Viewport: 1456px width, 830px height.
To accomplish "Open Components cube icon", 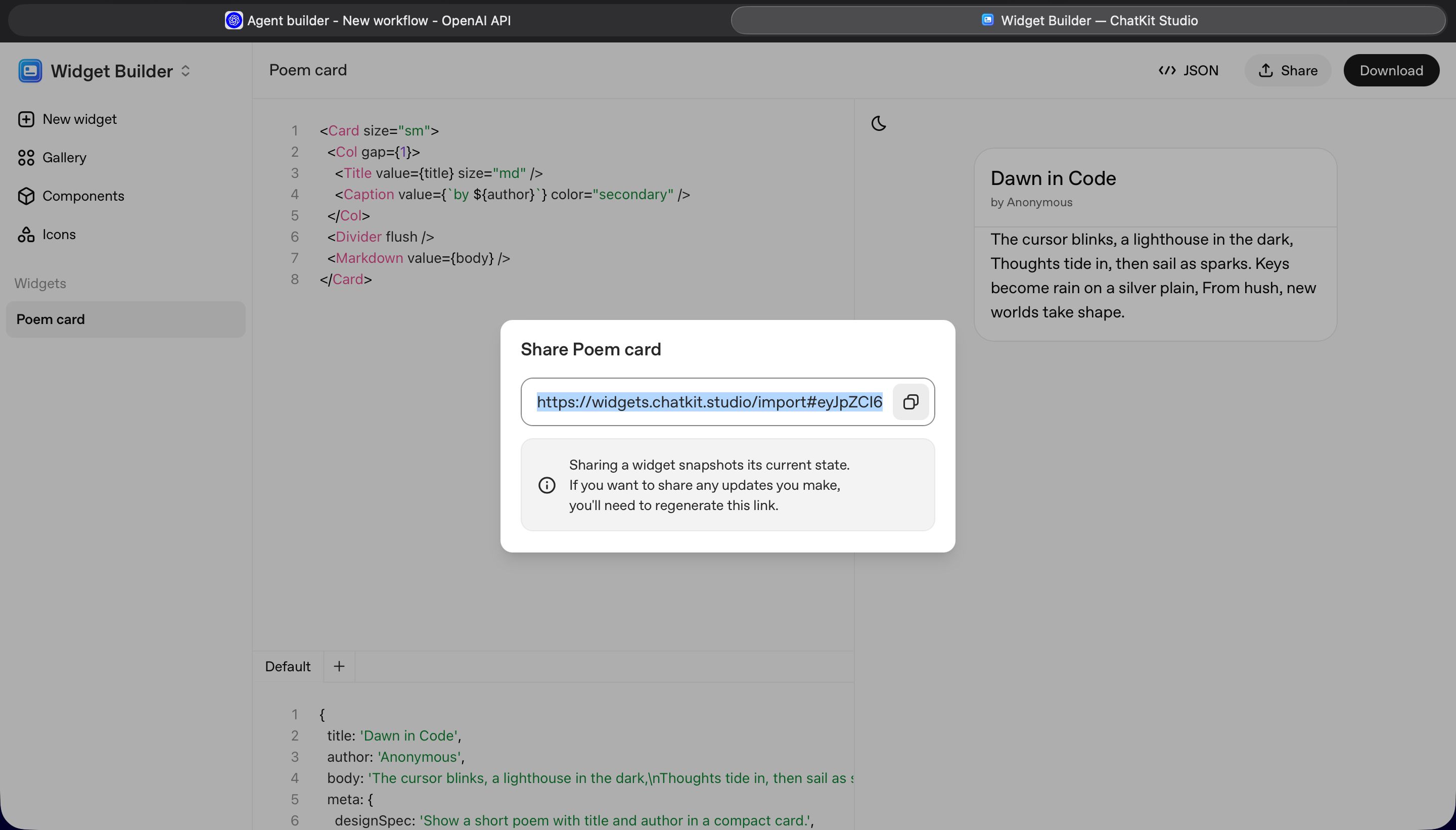I will [x=26, y=196].
